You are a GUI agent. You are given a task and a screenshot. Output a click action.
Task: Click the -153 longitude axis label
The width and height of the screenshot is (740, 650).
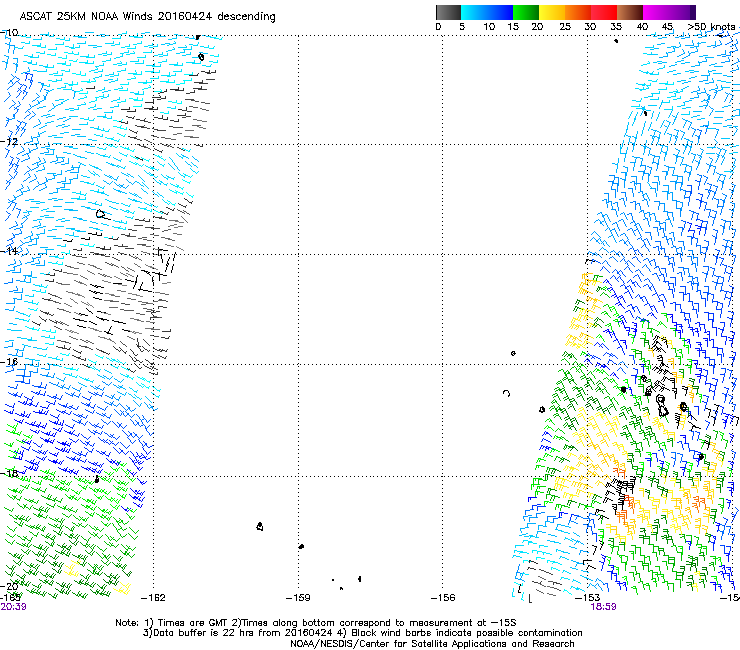click(x=588, y=598)
